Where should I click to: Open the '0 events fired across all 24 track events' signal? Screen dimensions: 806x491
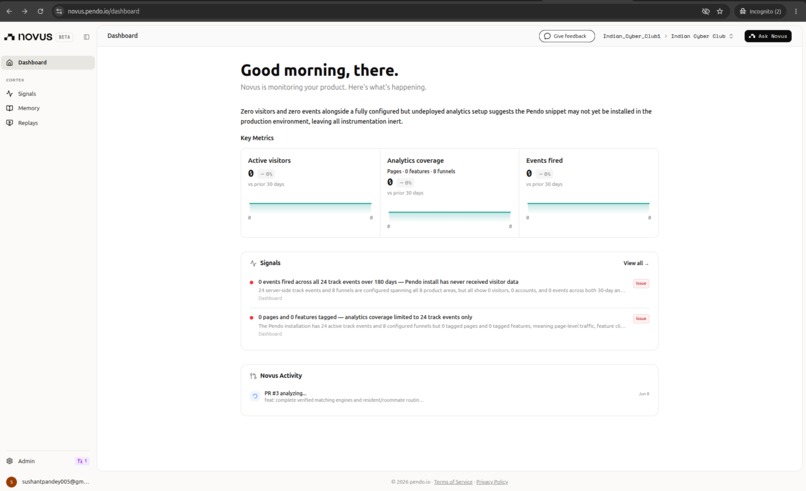tap(449, 290)
